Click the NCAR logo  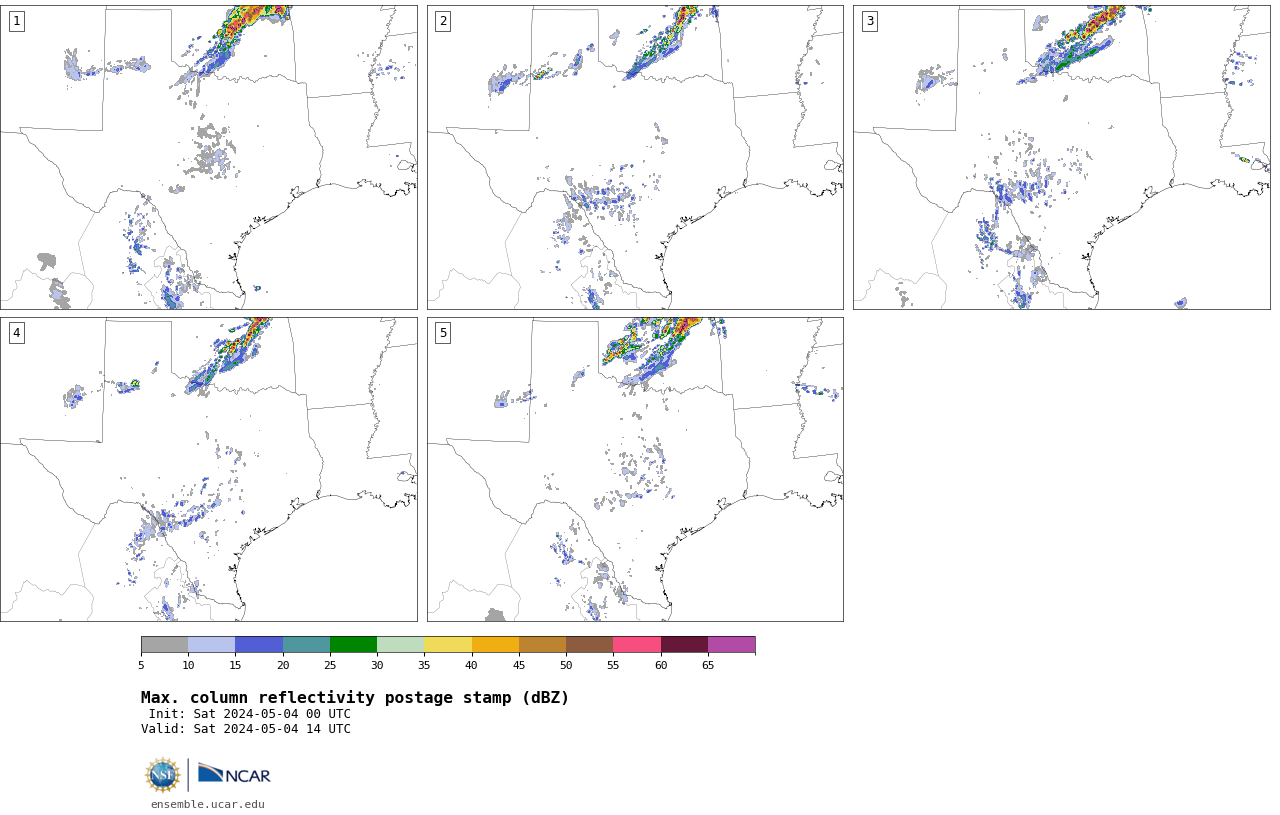click(234, 775)
